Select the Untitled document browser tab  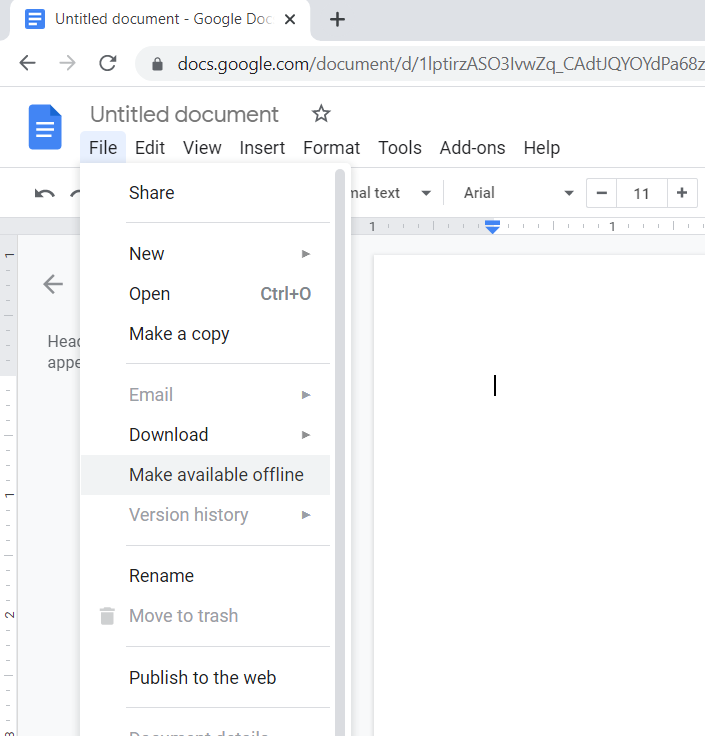tap(160, 19)
